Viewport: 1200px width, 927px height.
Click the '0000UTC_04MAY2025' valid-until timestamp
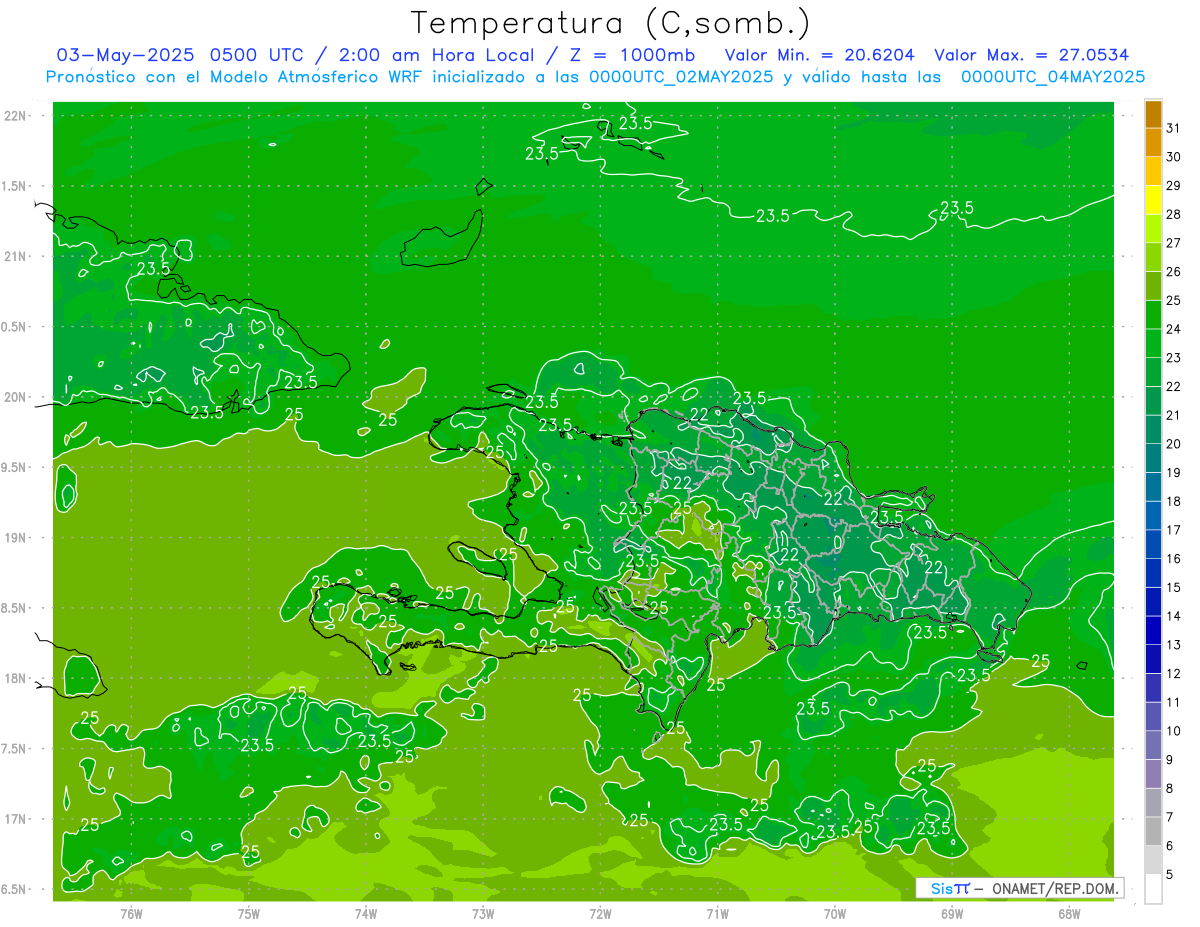coord(1052,77)
